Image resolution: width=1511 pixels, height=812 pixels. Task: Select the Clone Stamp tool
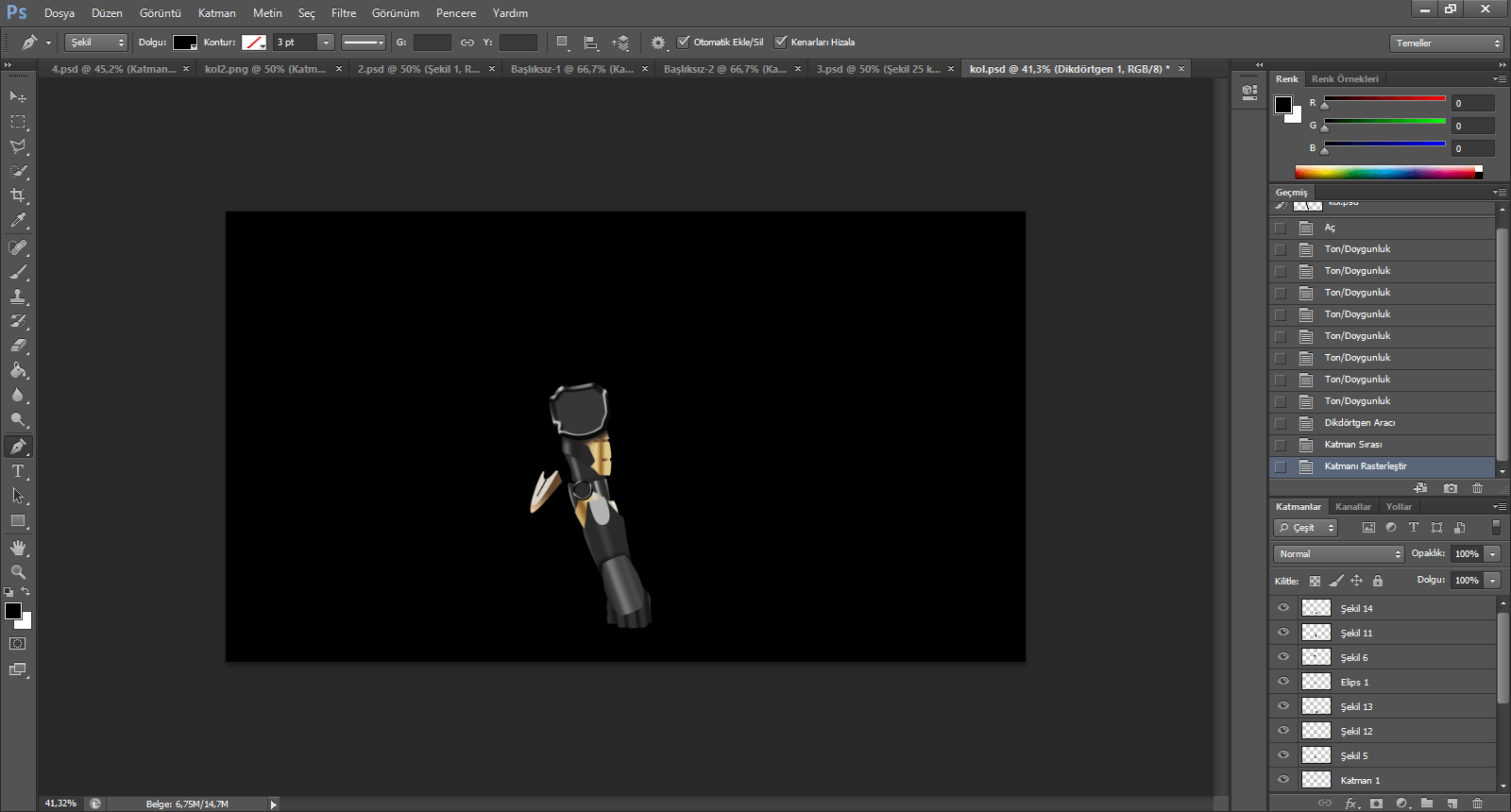(18, 296)
